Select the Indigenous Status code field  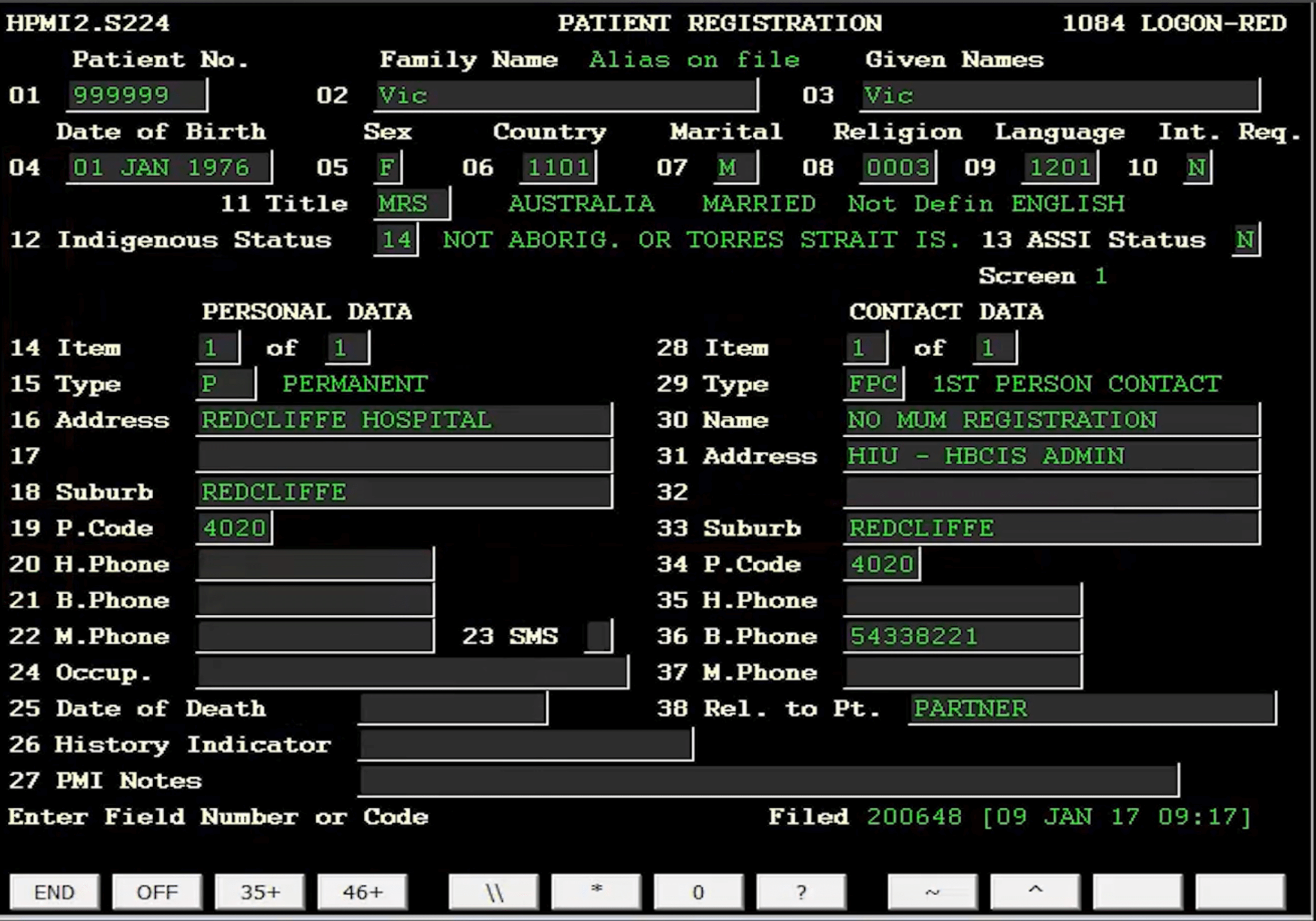point(396,239)
